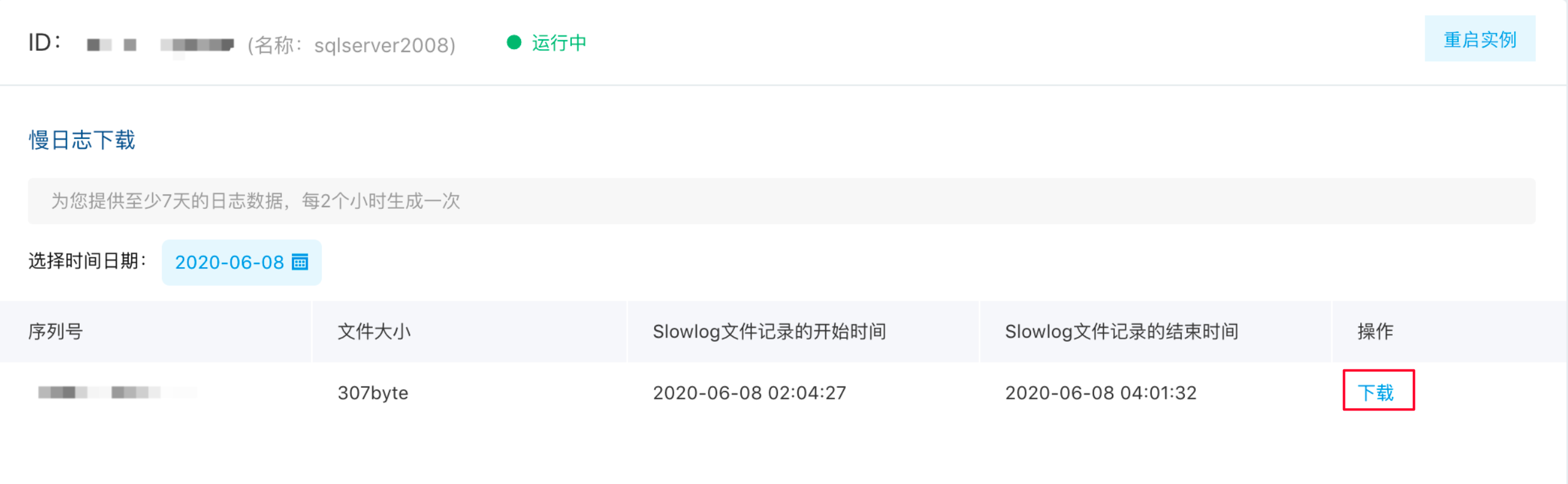The image size is (1568, 484).
Task: Click the 慢日志下载 section heading
Action: coord(82,140)
